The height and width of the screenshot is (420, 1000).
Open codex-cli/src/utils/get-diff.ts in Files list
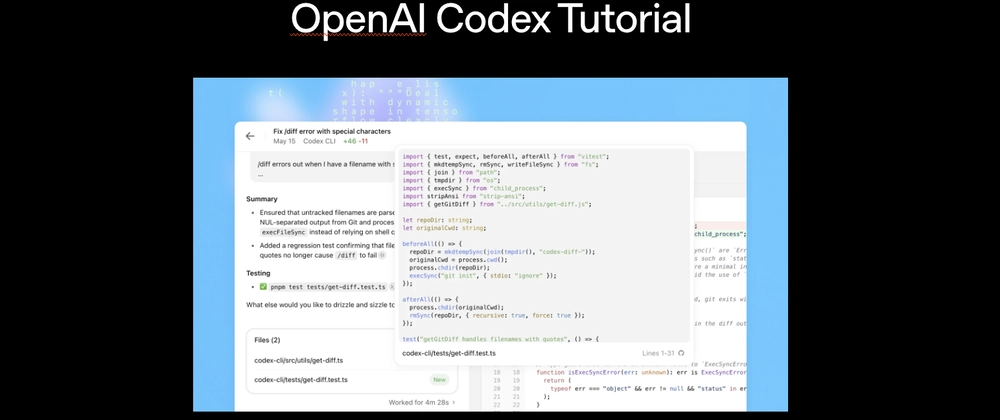click(x=298, y=360)
